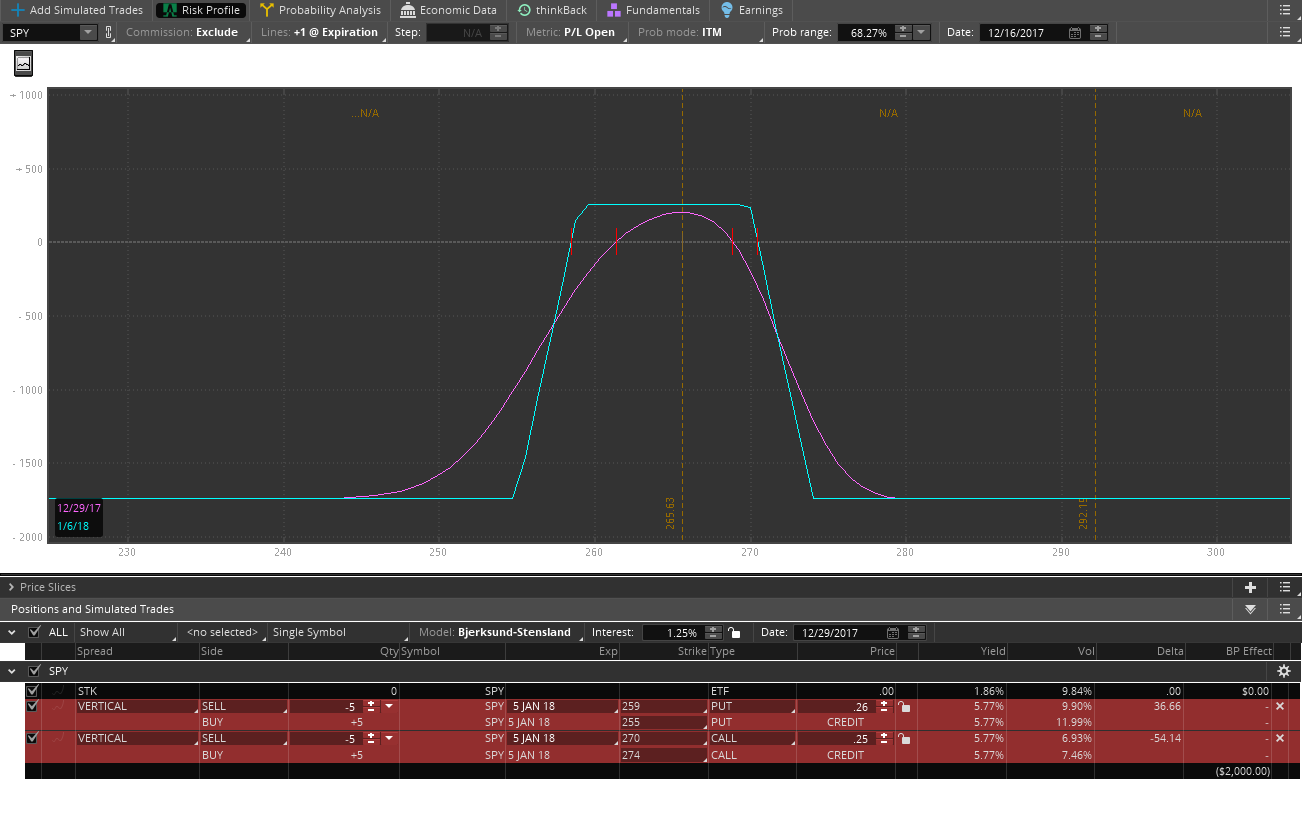Uncheck the STK row checkbox

[x=32, y=690]
